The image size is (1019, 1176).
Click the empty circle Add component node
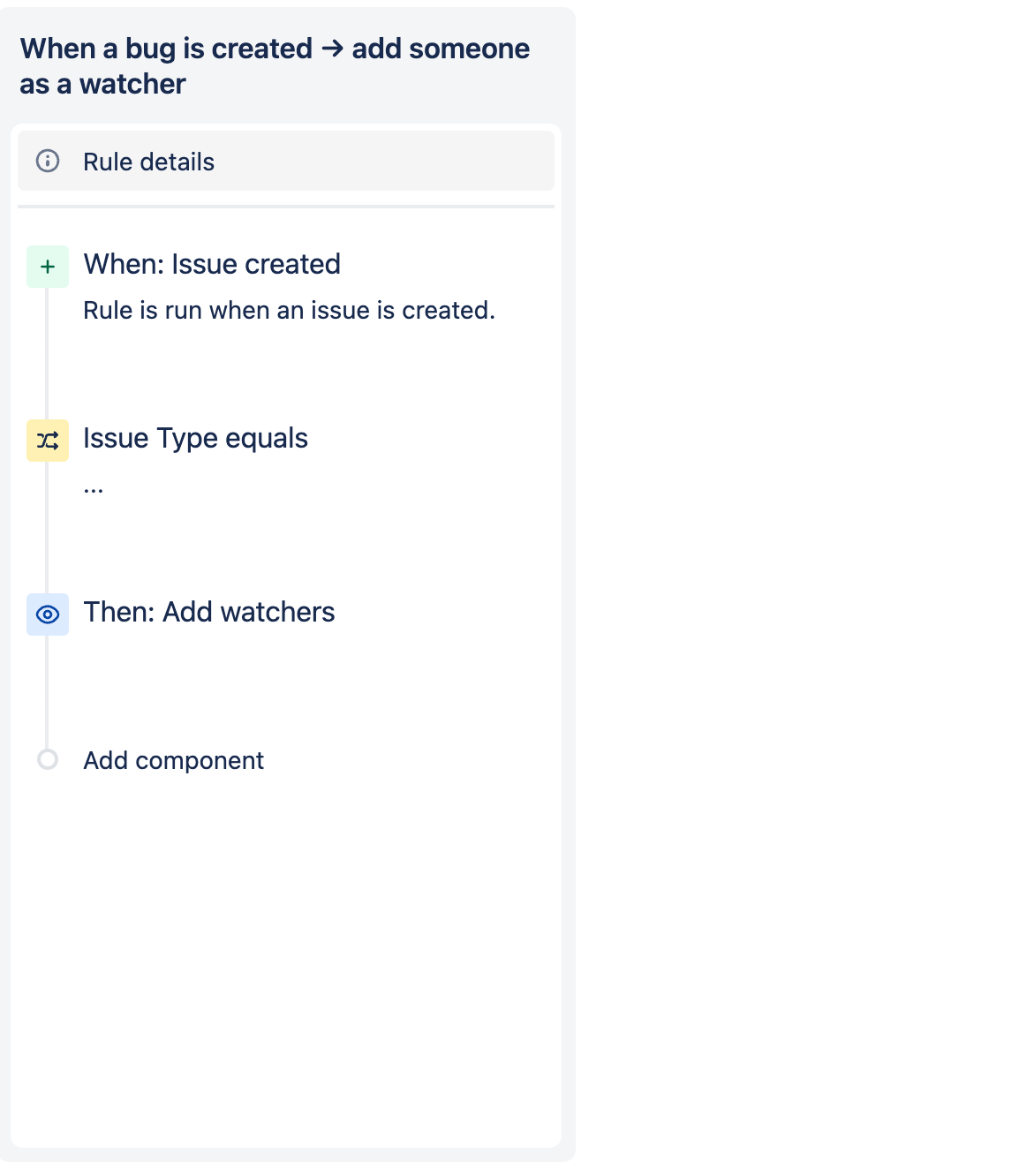pyautogui.click(x=48, y=759)
